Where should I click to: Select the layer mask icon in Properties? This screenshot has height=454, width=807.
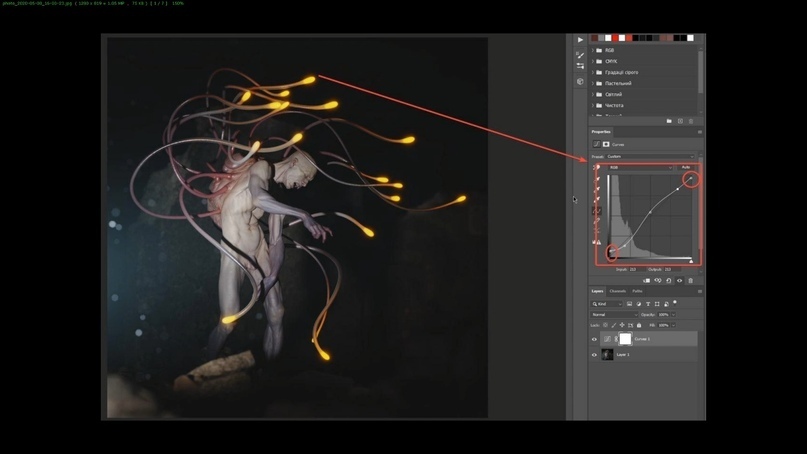[606, 144]
